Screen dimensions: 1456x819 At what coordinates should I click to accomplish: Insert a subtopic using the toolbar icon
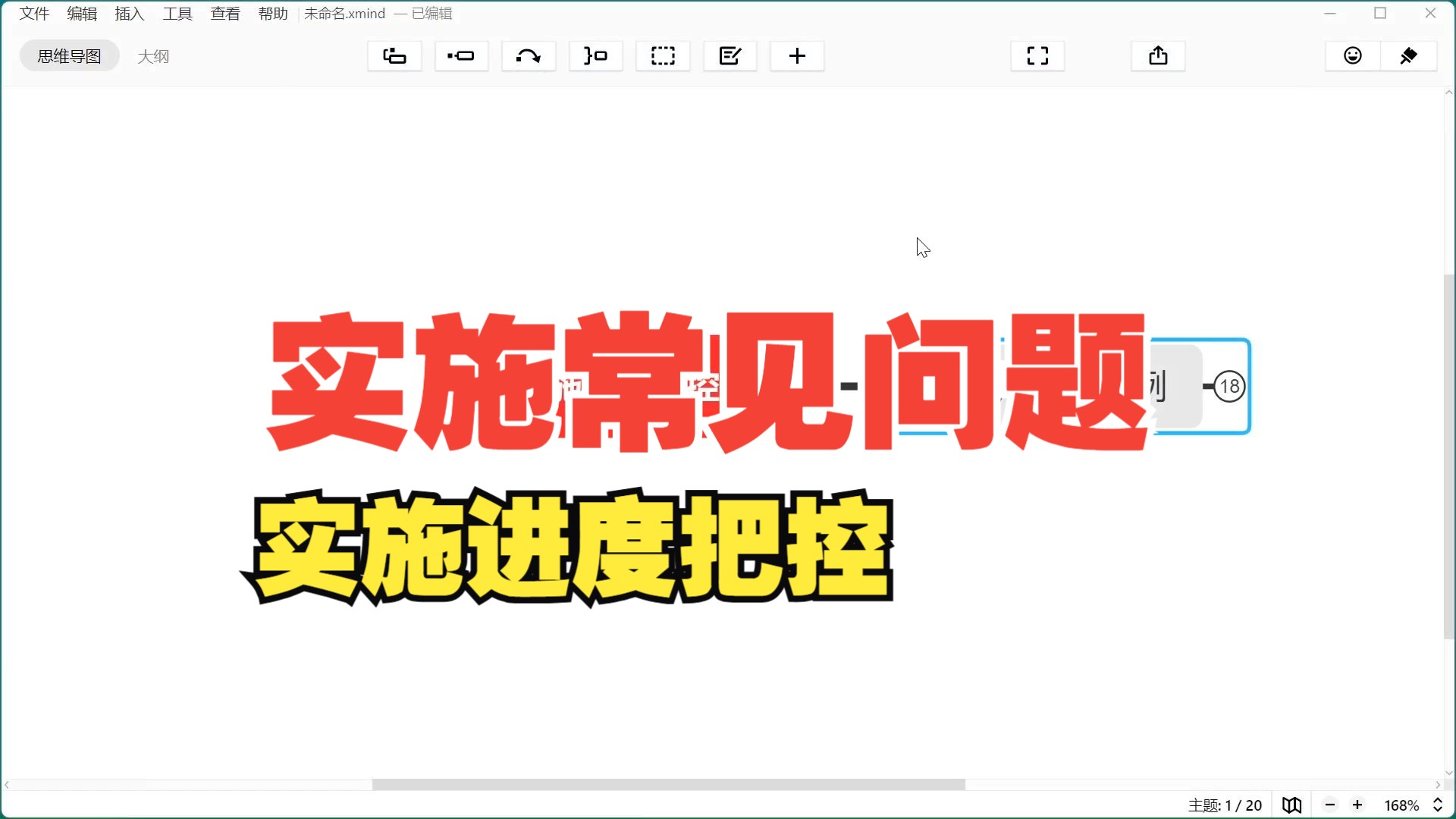click(461, 56)
